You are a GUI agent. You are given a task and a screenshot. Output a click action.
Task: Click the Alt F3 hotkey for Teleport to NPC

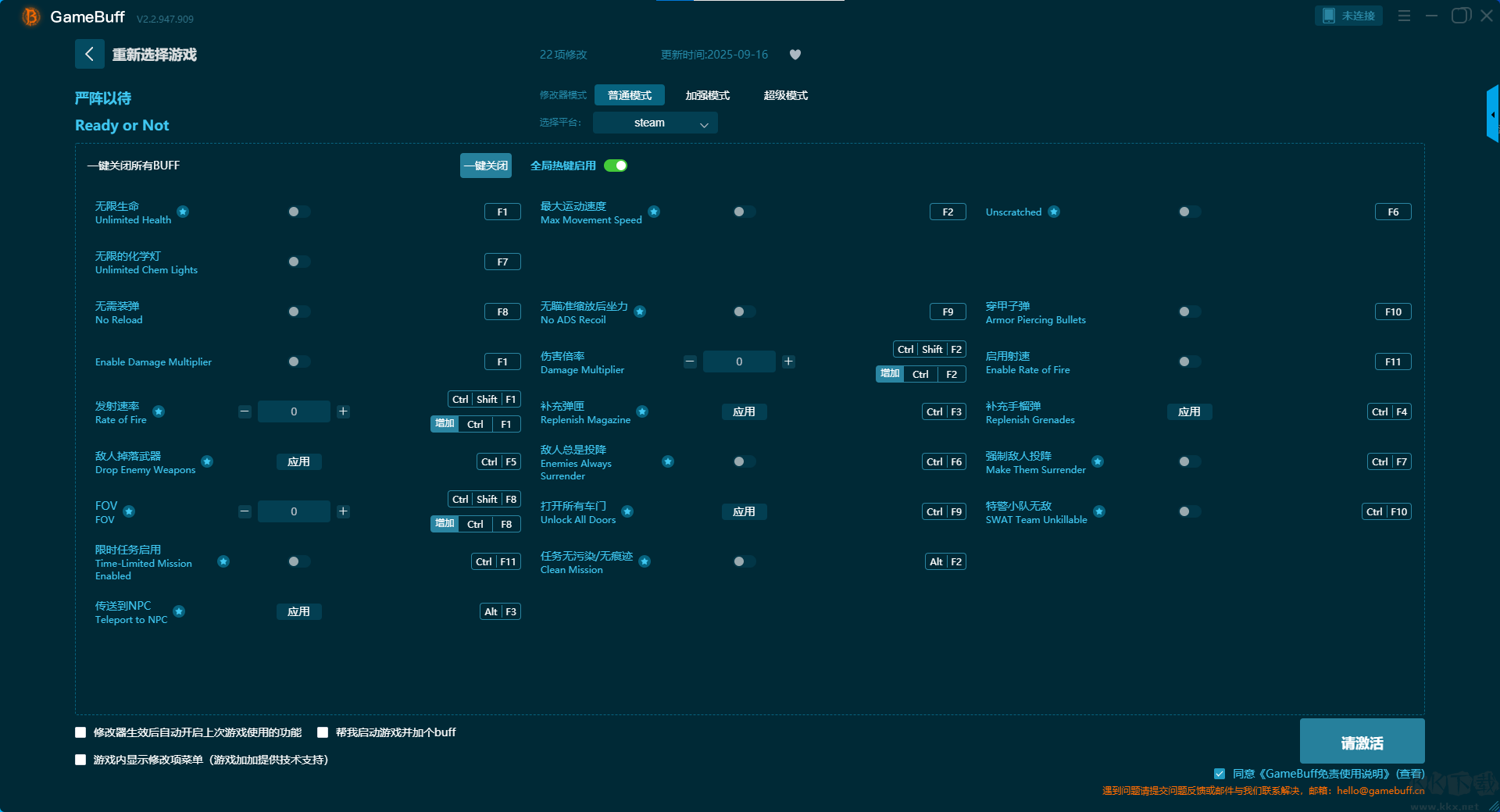500,611
